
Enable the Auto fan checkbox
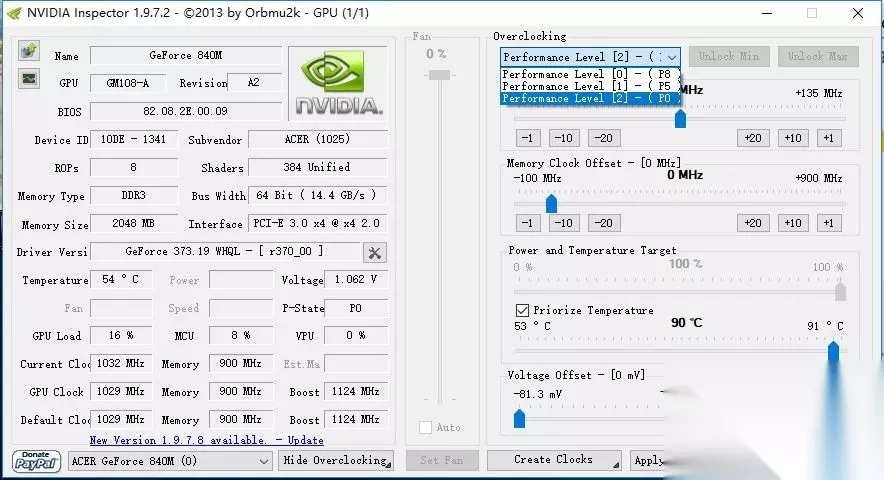(426, 428)
